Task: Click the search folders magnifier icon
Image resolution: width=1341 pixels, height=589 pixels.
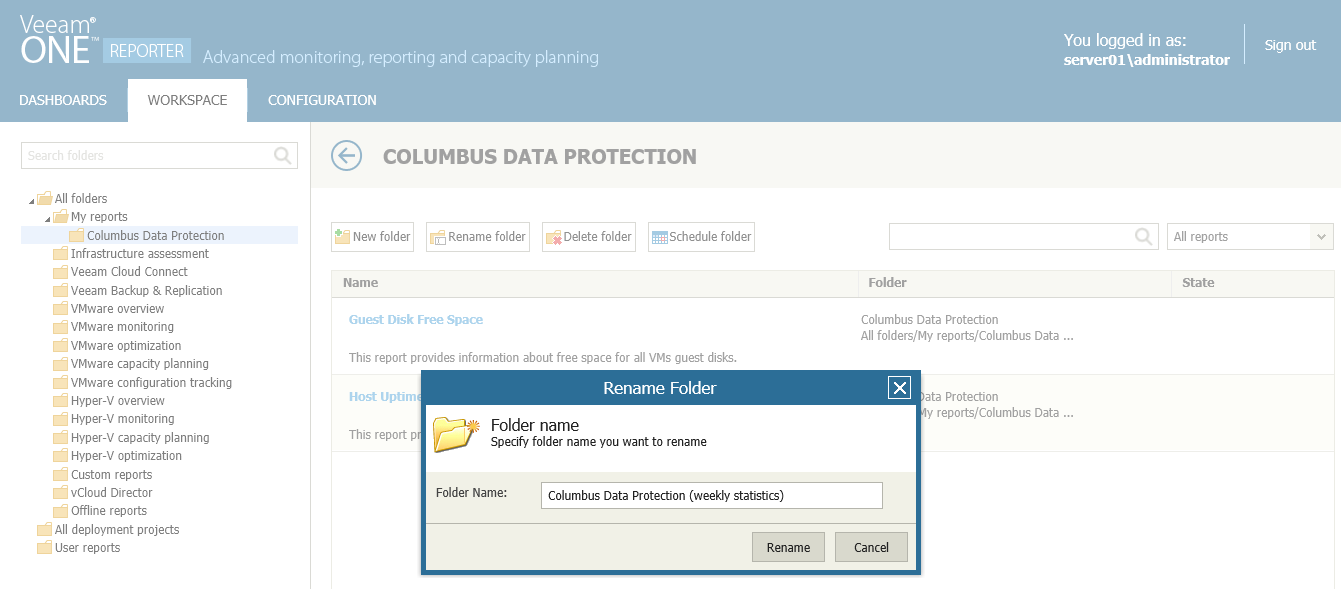Action: 283,155
